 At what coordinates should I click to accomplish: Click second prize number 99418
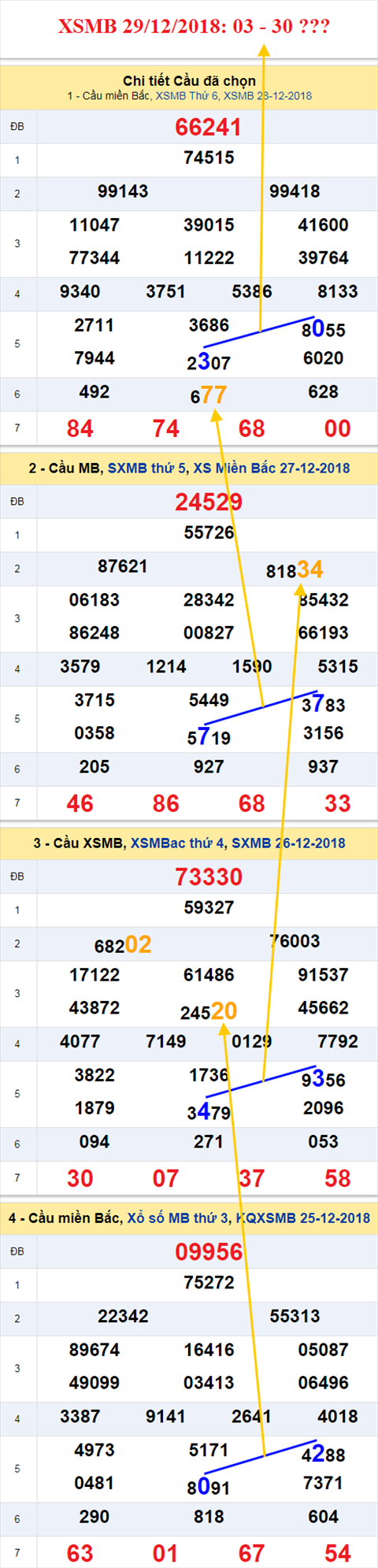[x=295, y=191]
